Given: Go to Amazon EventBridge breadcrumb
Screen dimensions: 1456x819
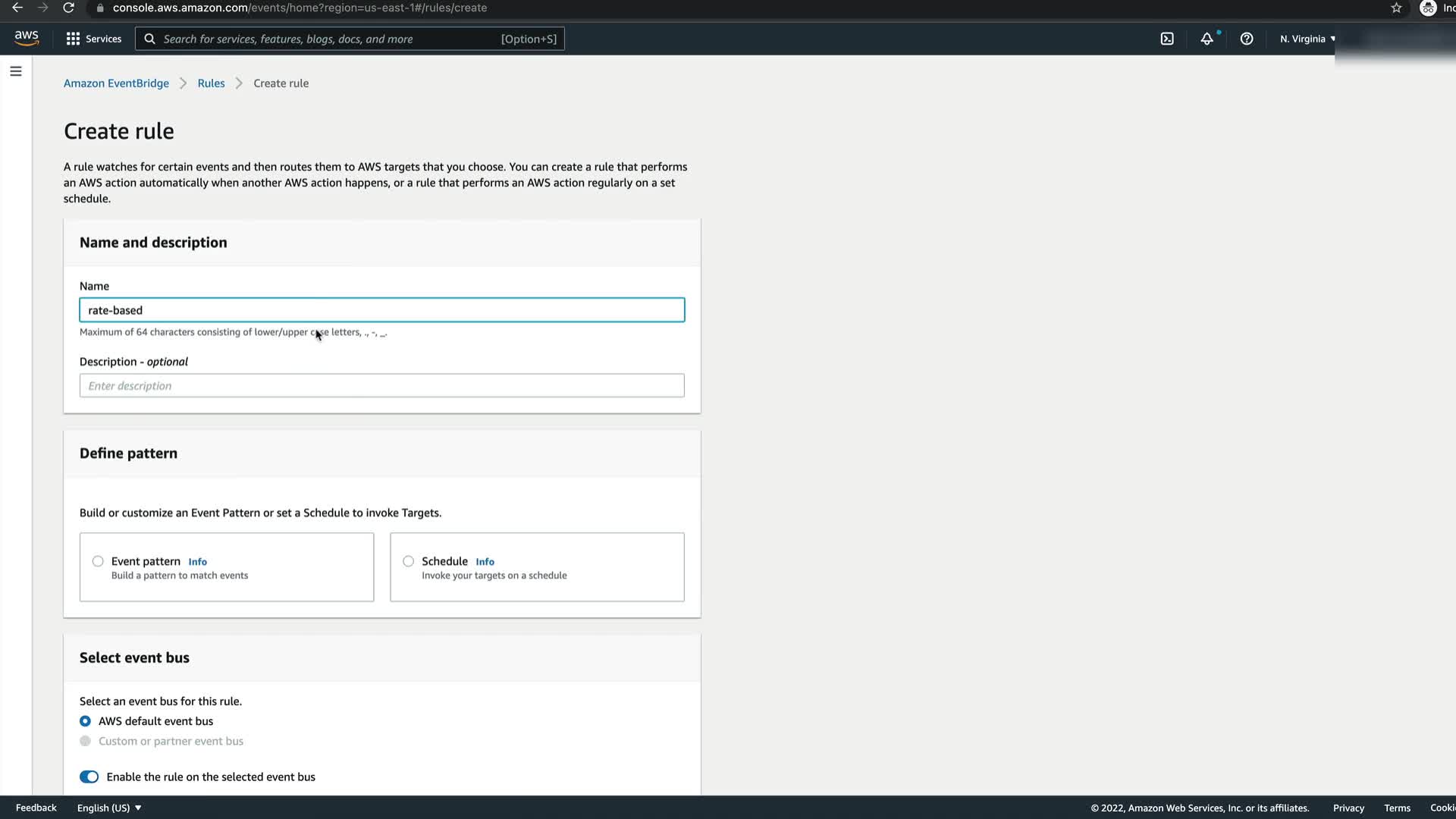Looking at the screenshot, I should [116, 83].
